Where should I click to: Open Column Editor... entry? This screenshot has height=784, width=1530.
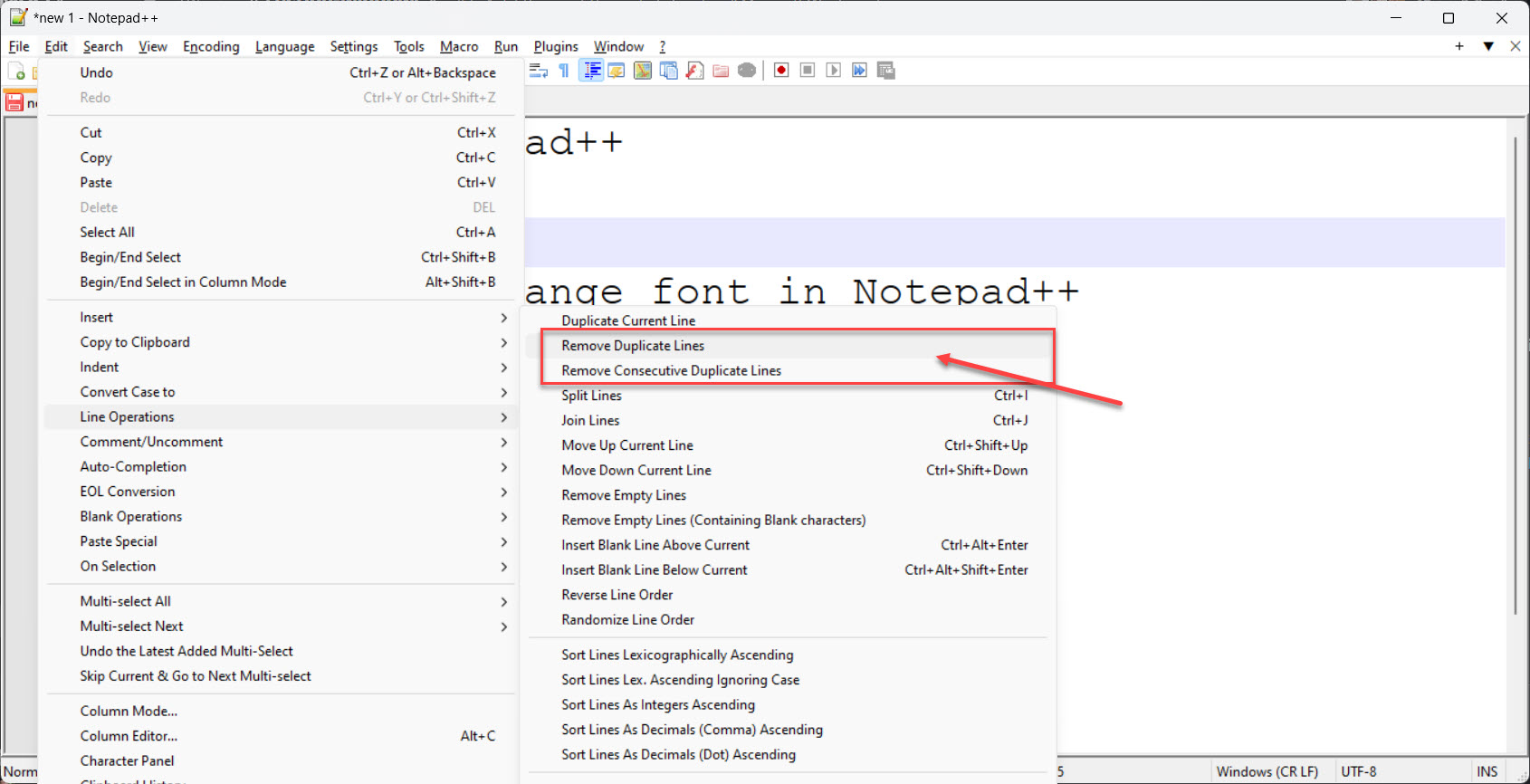coord(281,736)
